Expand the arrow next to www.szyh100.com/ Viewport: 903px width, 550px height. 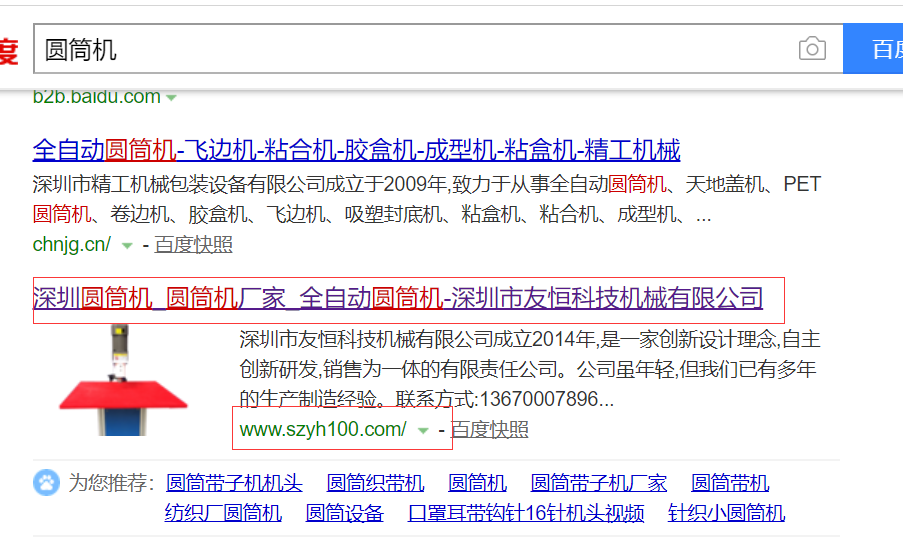tap(423, 430)
